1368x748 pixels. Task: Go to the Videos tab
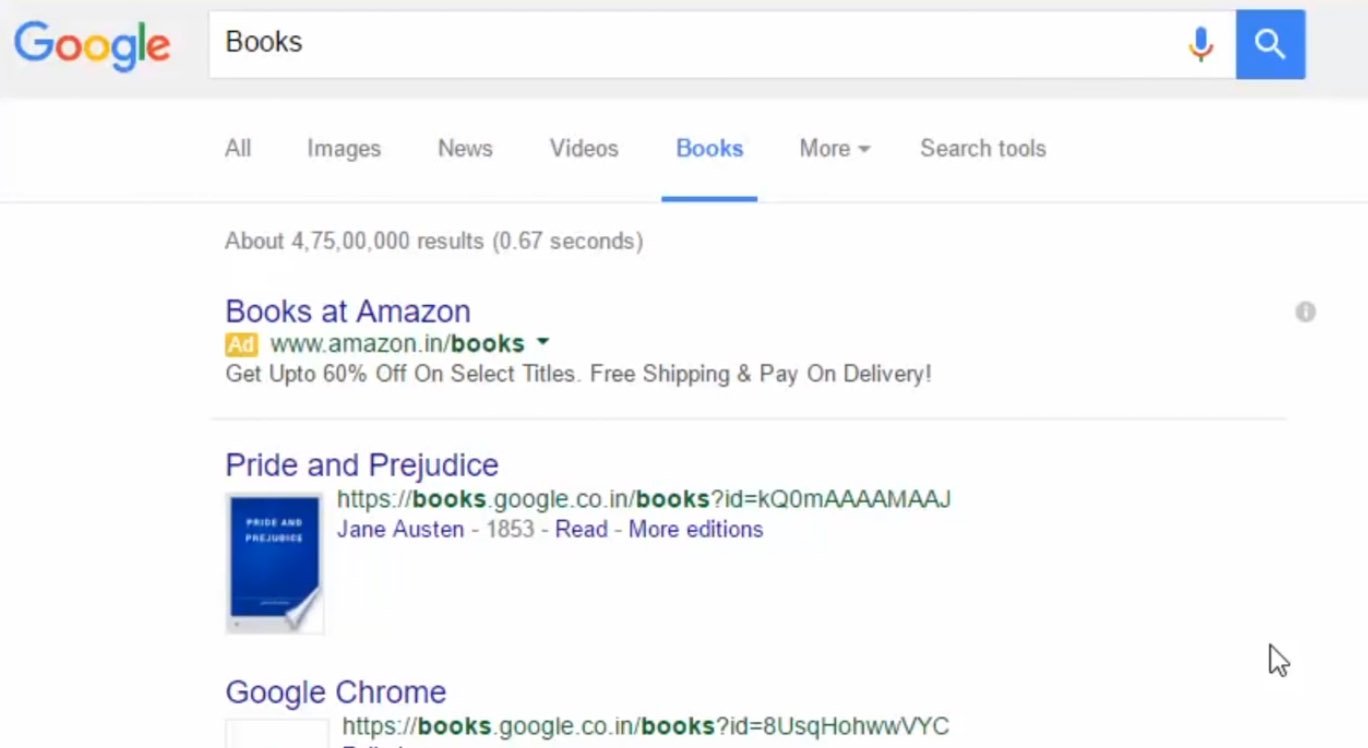pos(584,149)
